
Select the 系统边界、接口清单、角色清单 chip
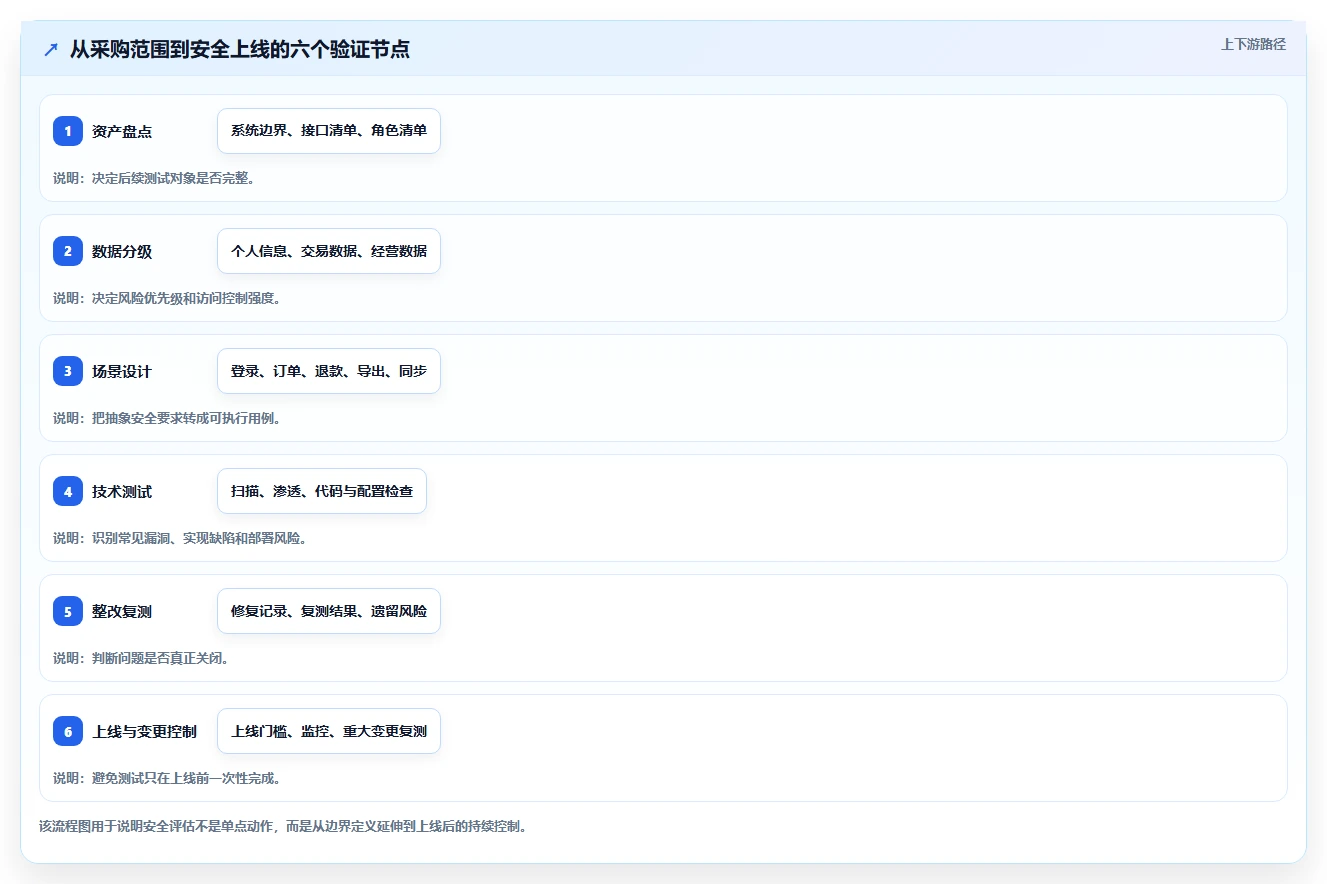pyautogui.click(x=329, y=131)
